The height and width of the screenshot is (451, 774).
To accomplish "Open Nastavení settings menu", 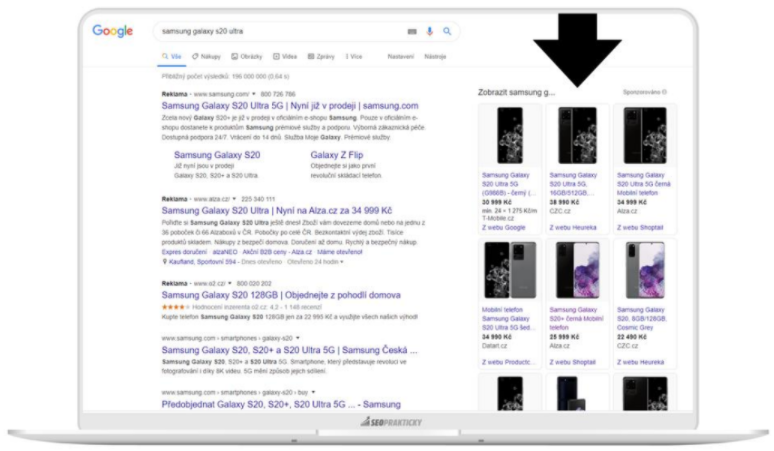I will pos(400,57).
